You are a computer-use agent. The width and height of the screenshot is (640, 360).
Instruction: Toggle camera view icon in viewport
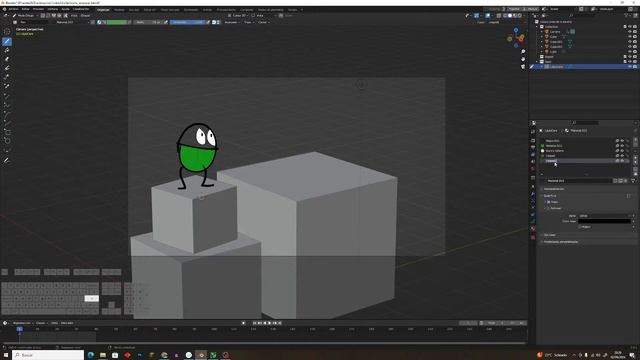click(x=523, y=67)
